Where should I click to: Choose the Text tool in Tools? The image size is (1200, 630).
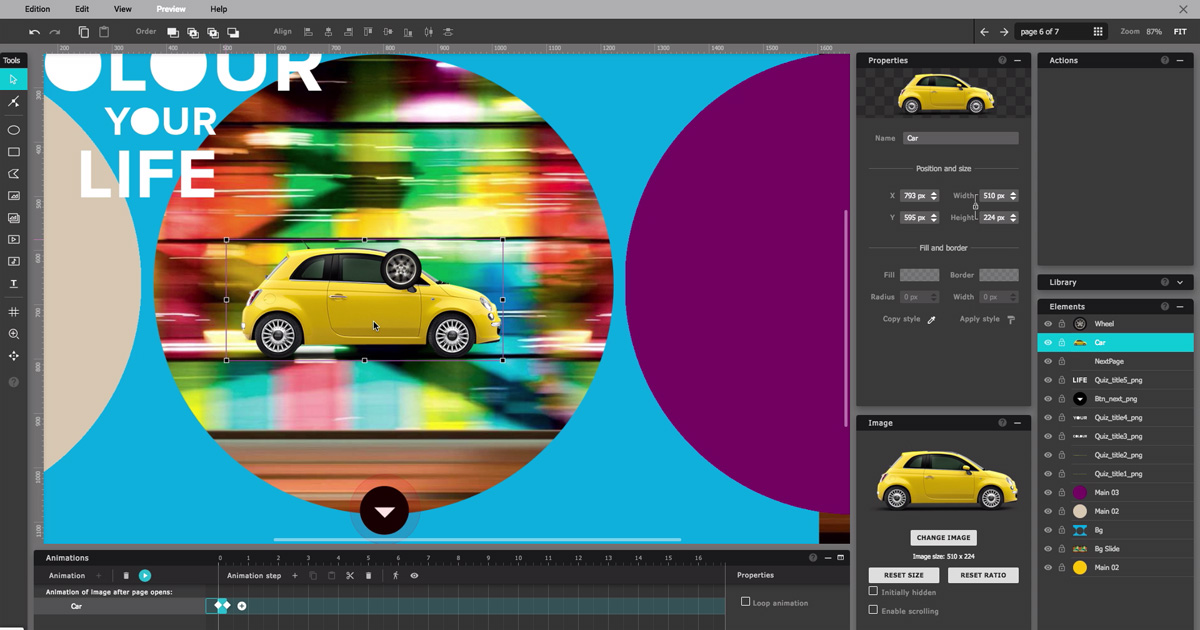pyautogui.click(x=14, y=284)
